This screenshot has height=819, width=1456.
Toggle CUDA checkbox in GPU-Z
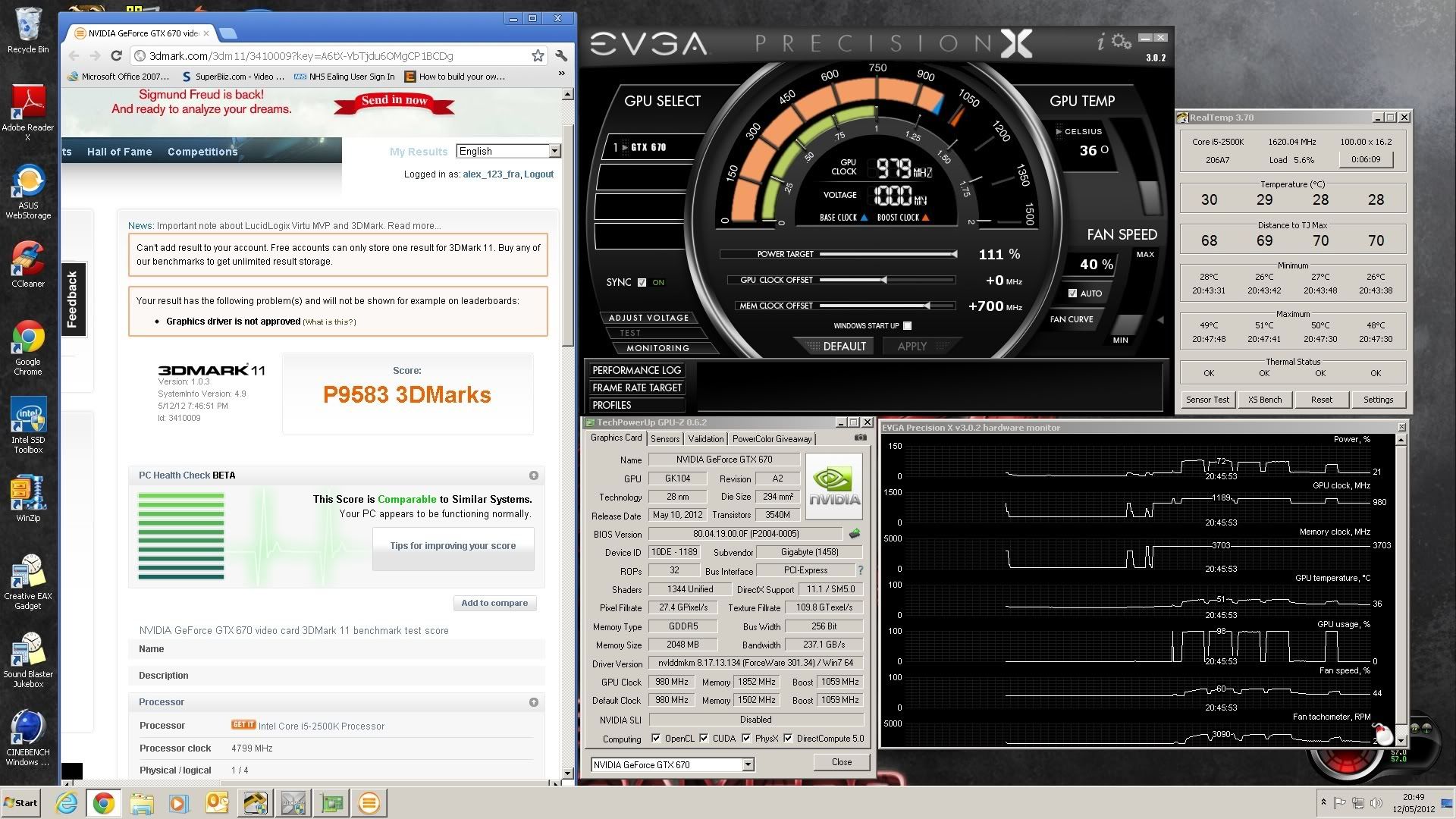pyautogui.click(x=704, y=738)
